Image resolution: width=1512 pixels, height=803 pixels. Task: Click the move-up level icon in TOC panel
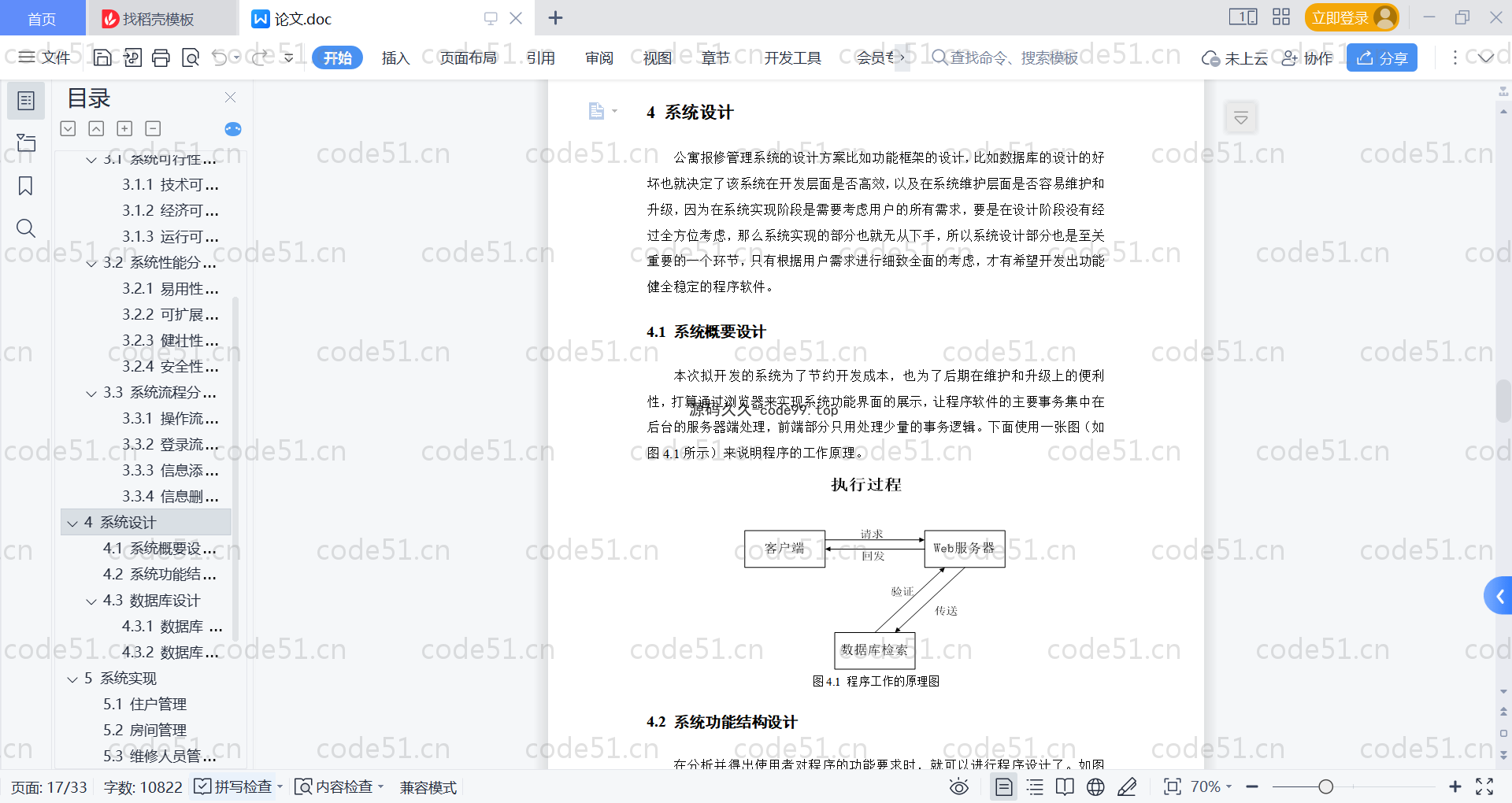click(x=96, y=128)
